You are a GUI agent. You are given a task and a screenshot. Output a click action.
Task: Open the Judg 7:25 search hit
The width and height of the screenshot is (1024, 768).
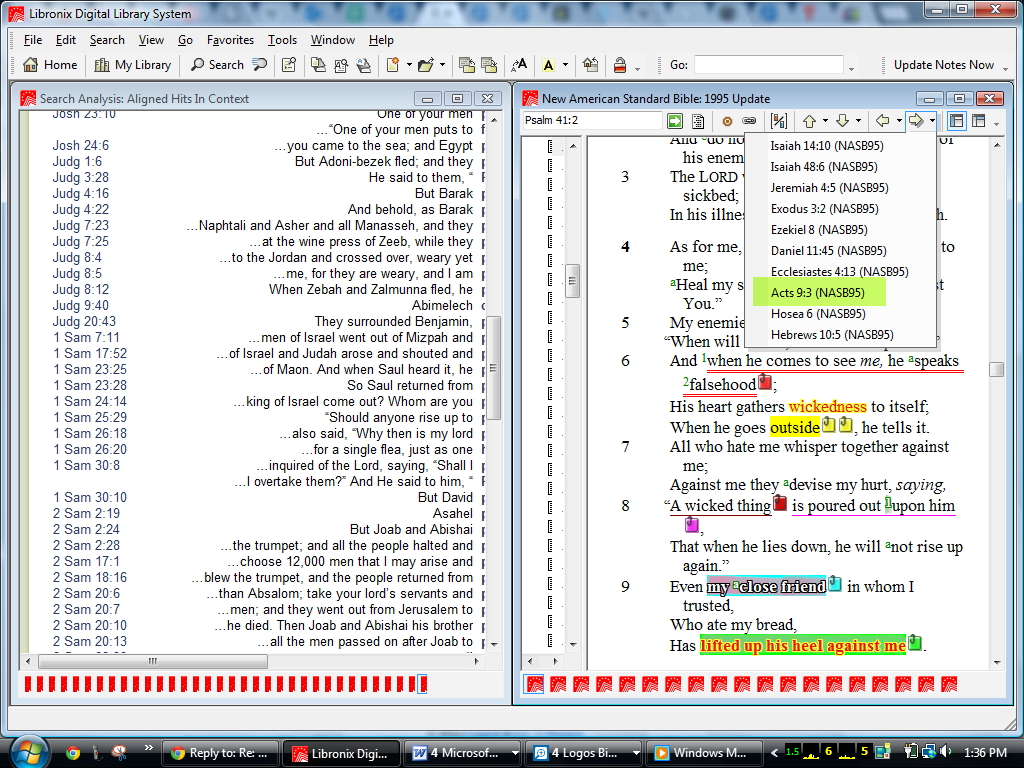point(81,242)
